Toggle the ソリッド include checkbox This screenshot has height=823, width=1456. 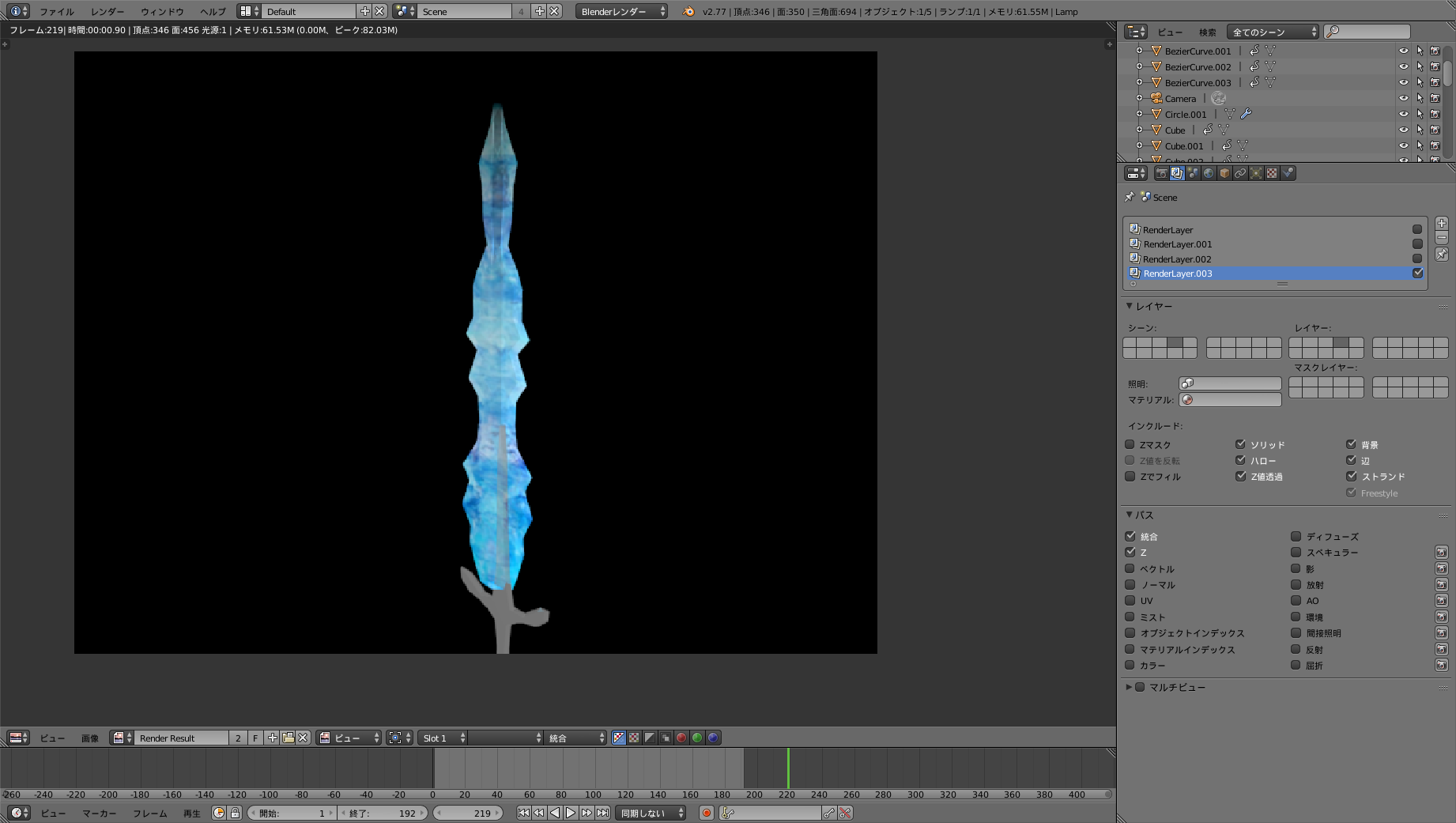coord(1240,444)
